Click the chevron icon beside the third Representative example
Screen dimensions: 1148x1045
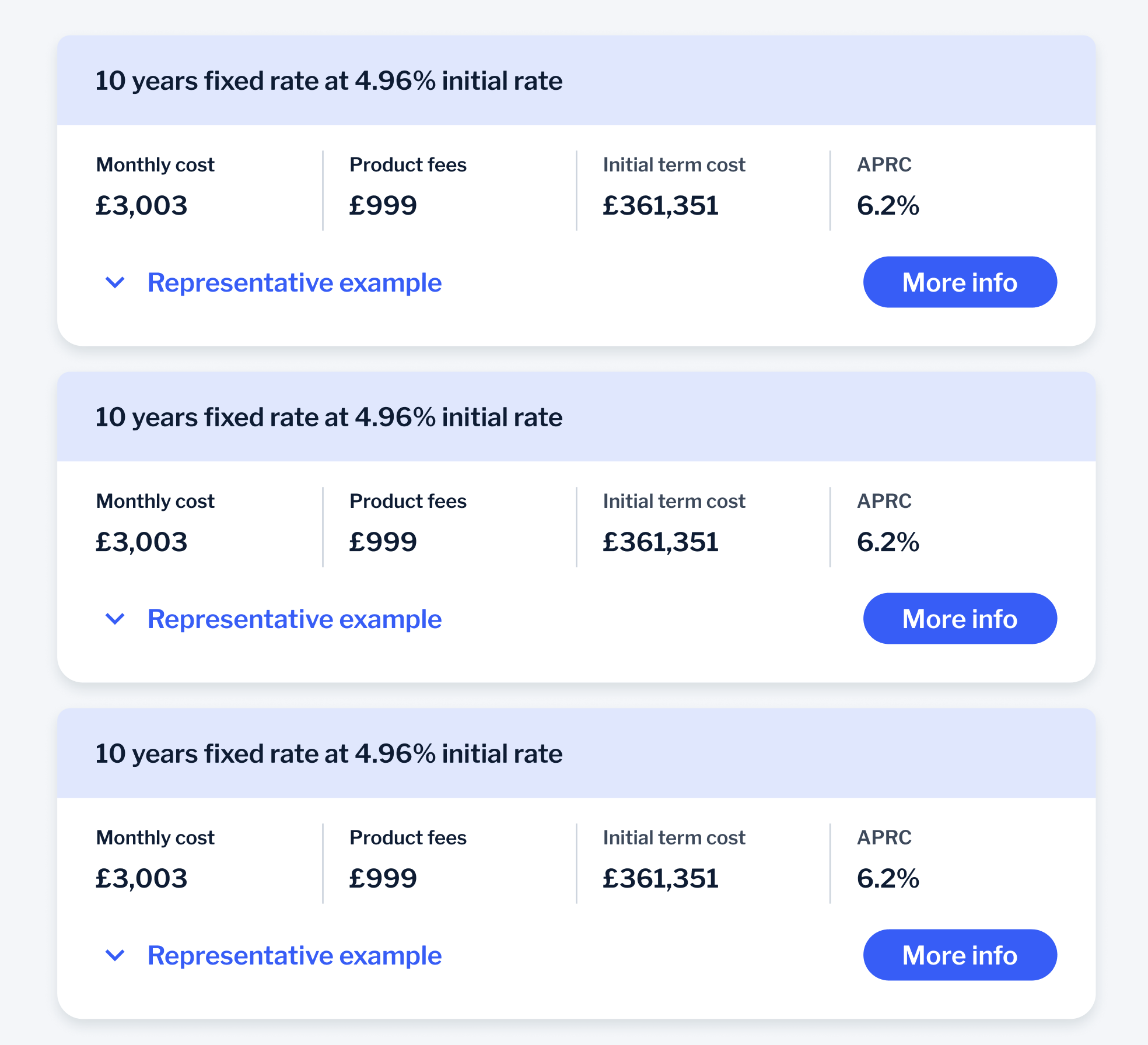tap(115, 956)
